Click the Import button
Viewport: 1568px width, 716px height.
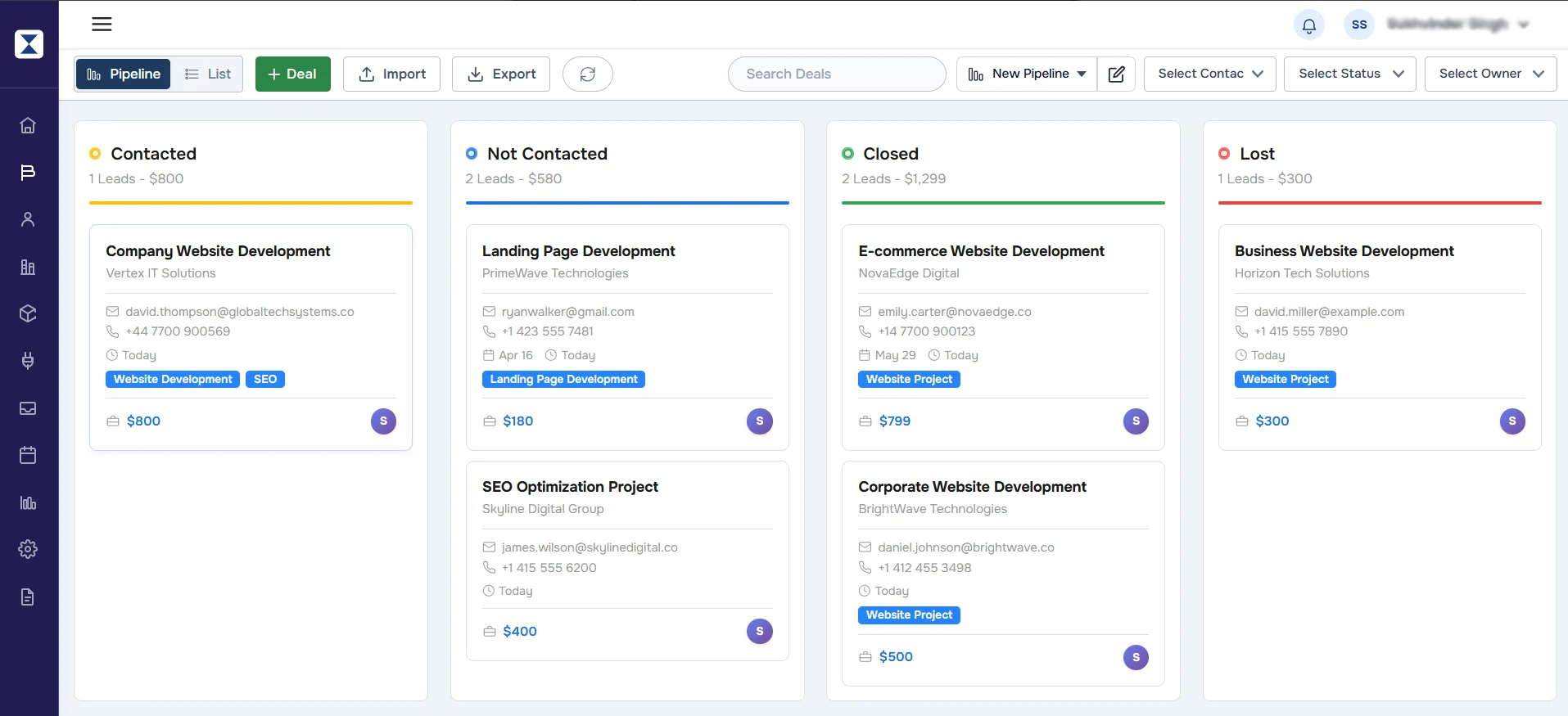[x=391, y=74]
